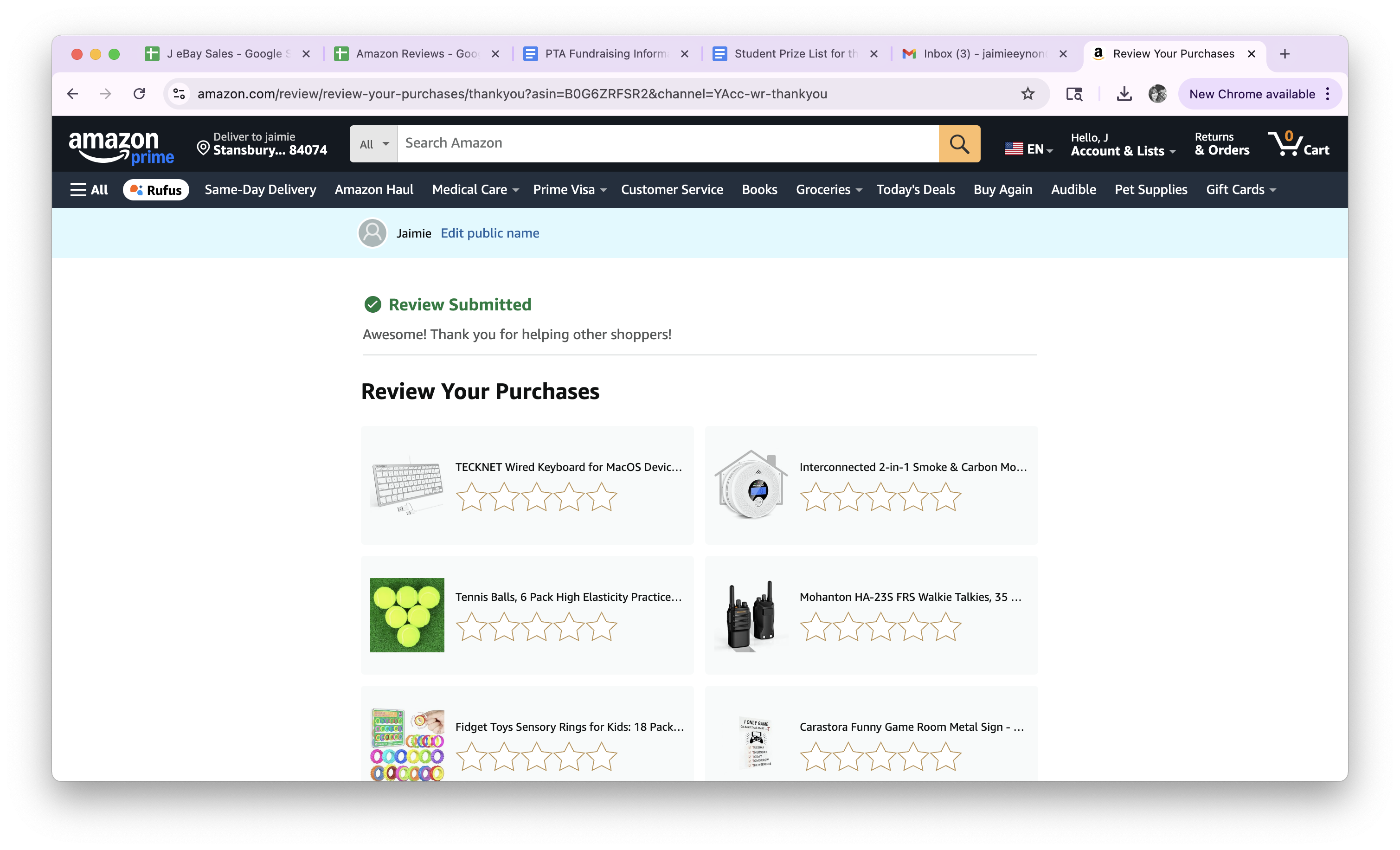Close the Student Prize List tab

(x=874, y=54)
